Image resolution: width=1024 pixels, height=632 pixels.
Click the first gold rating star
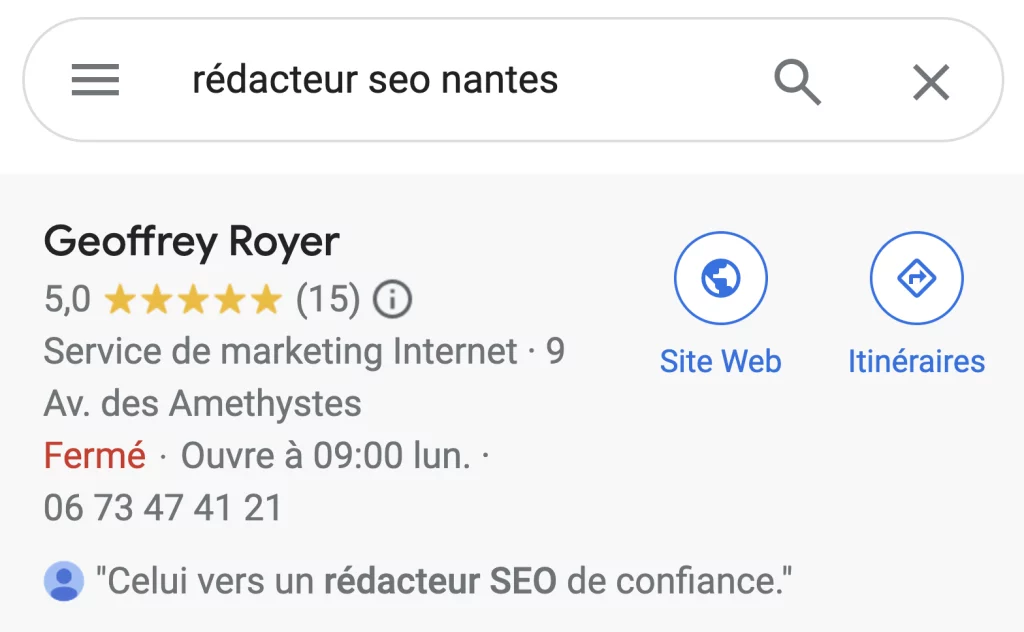(x=118, y=298)
